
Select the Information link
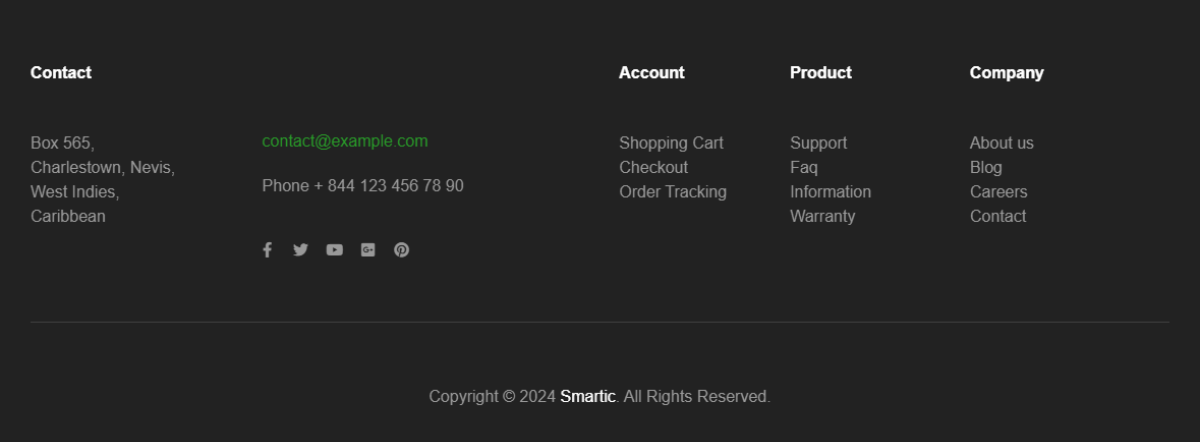pos(830,192)
